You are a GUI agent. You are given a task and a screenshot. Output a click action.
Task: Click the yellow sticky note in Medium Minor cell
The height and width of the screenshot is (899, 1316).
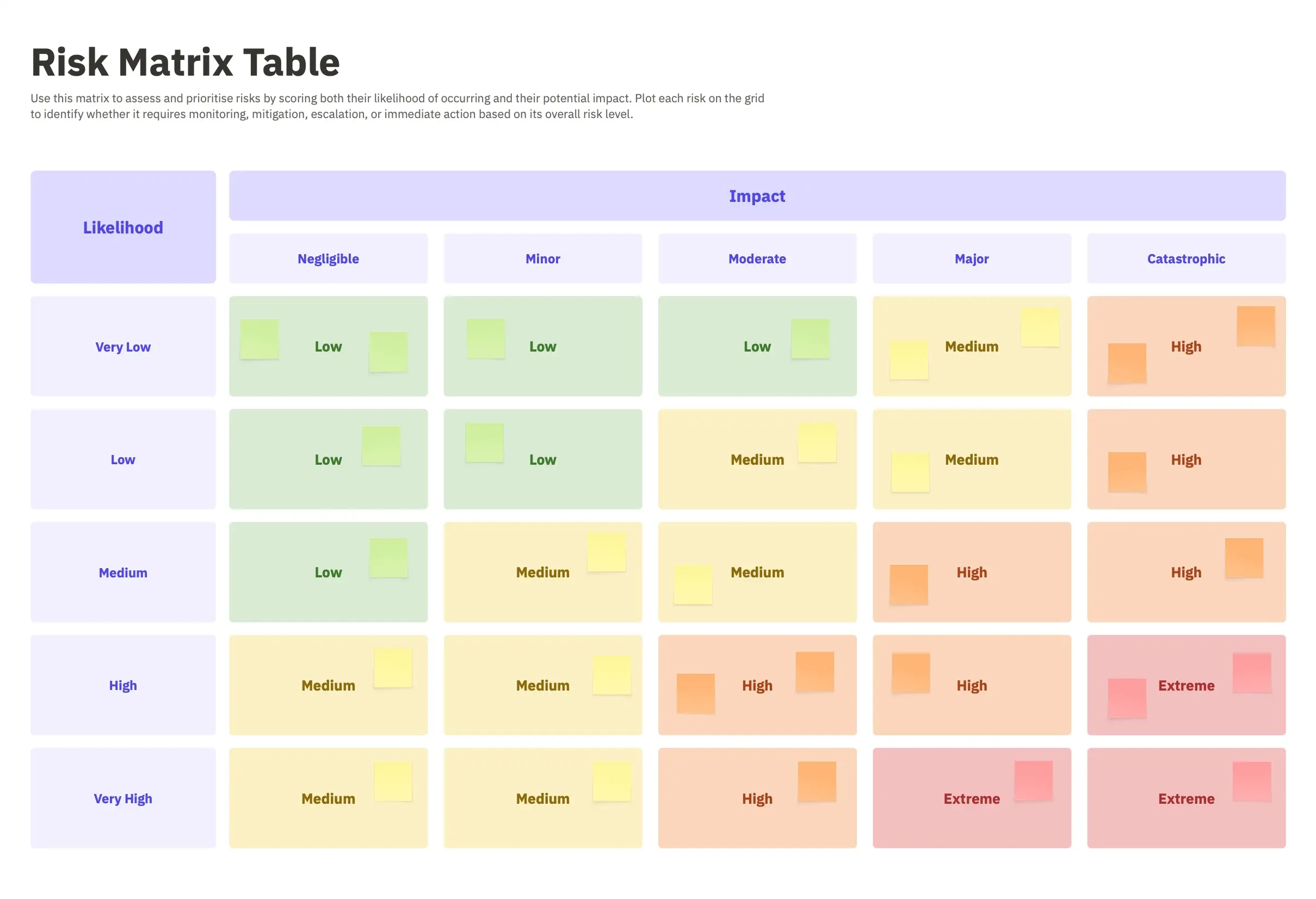click(x=607, y=552)
